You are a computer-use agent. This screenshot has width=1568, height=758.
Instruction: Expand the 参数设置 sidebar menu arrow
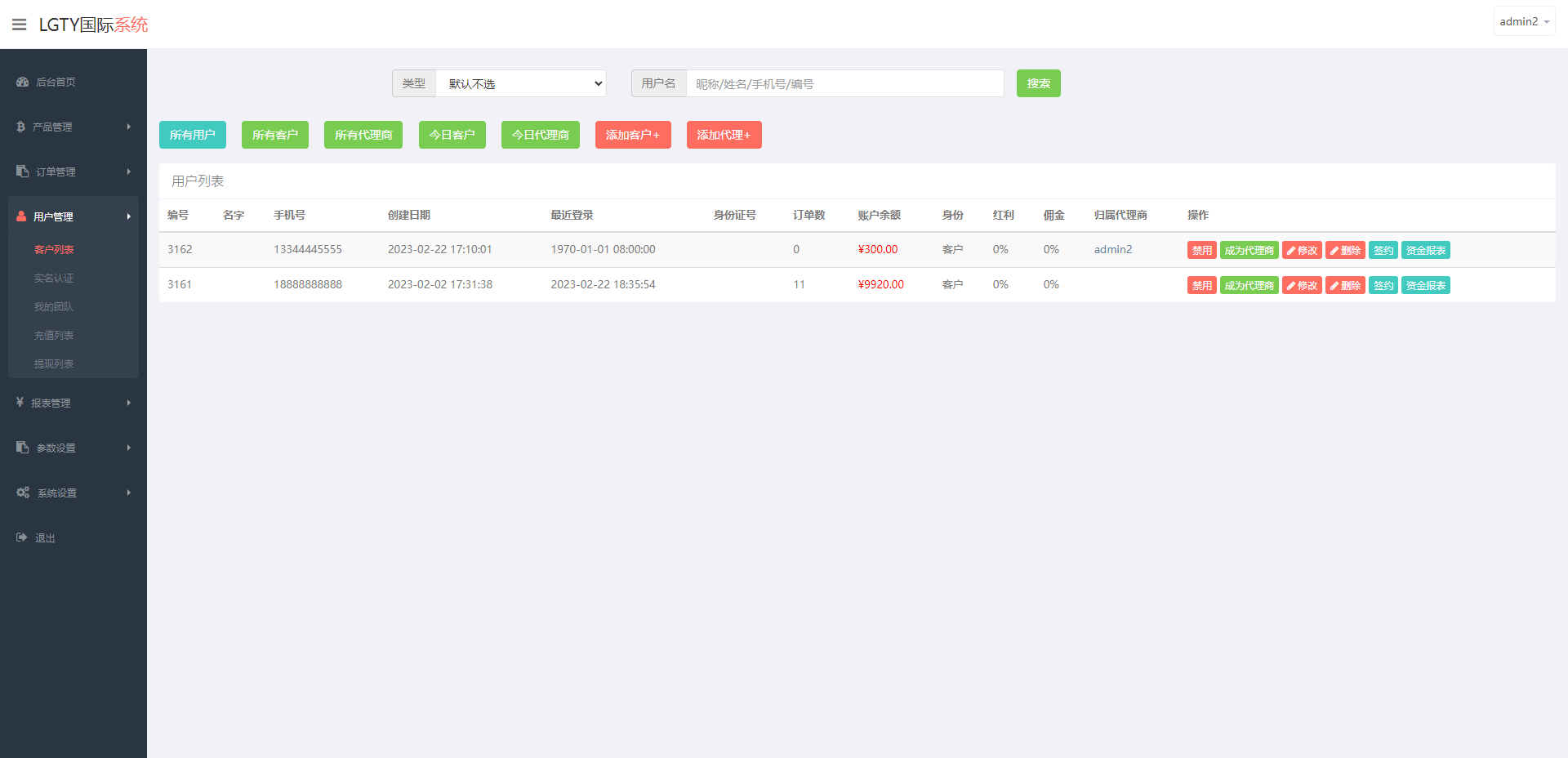128,448
